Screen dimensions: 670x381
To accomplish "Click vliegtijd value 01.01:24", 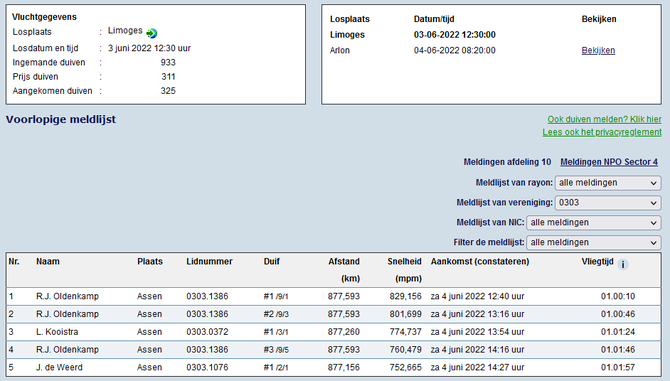I will click(x=618, y=332).
